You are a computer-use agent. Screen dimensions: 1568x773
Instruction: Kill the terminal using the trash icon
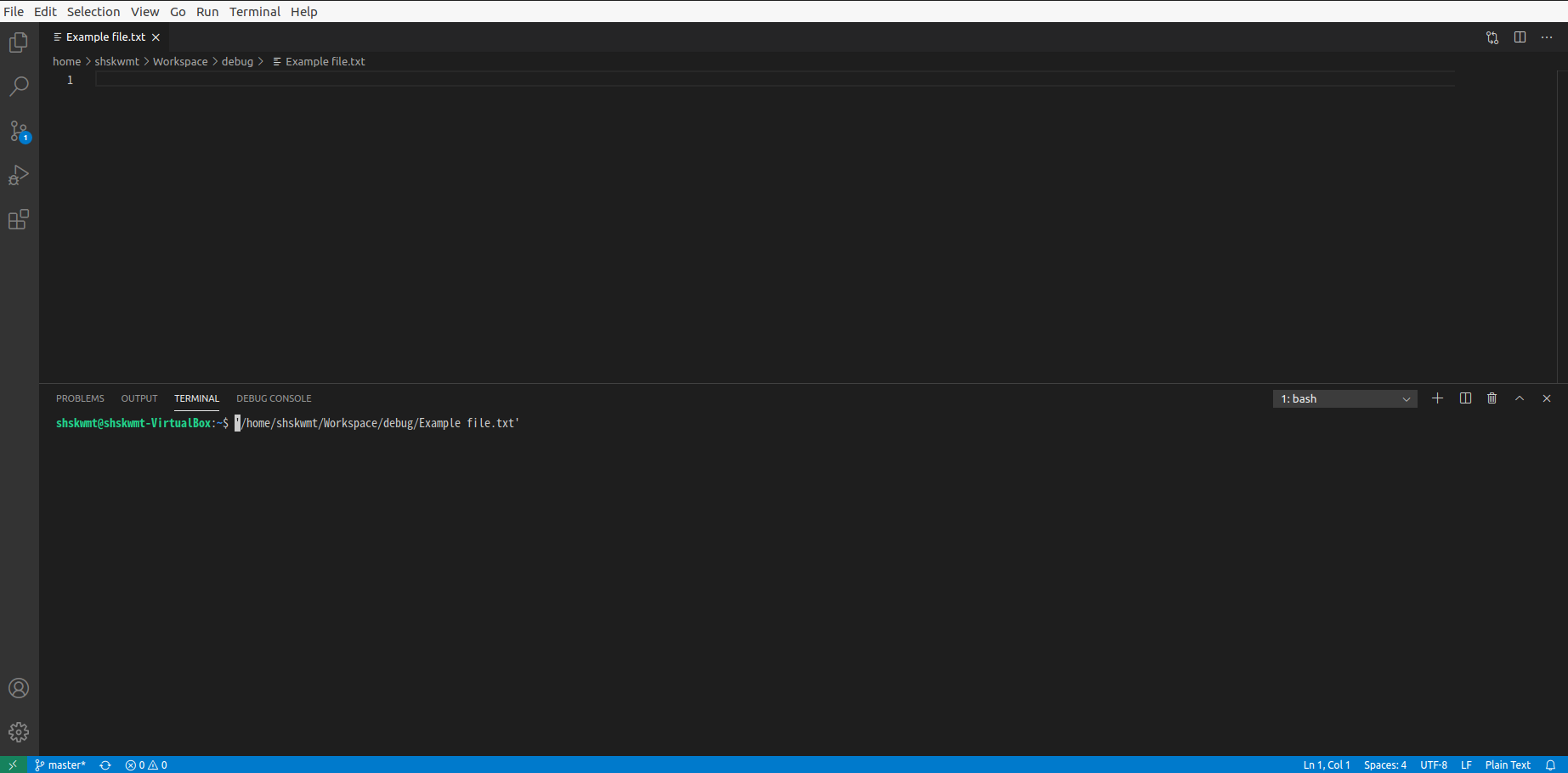tap(1492, 398)
